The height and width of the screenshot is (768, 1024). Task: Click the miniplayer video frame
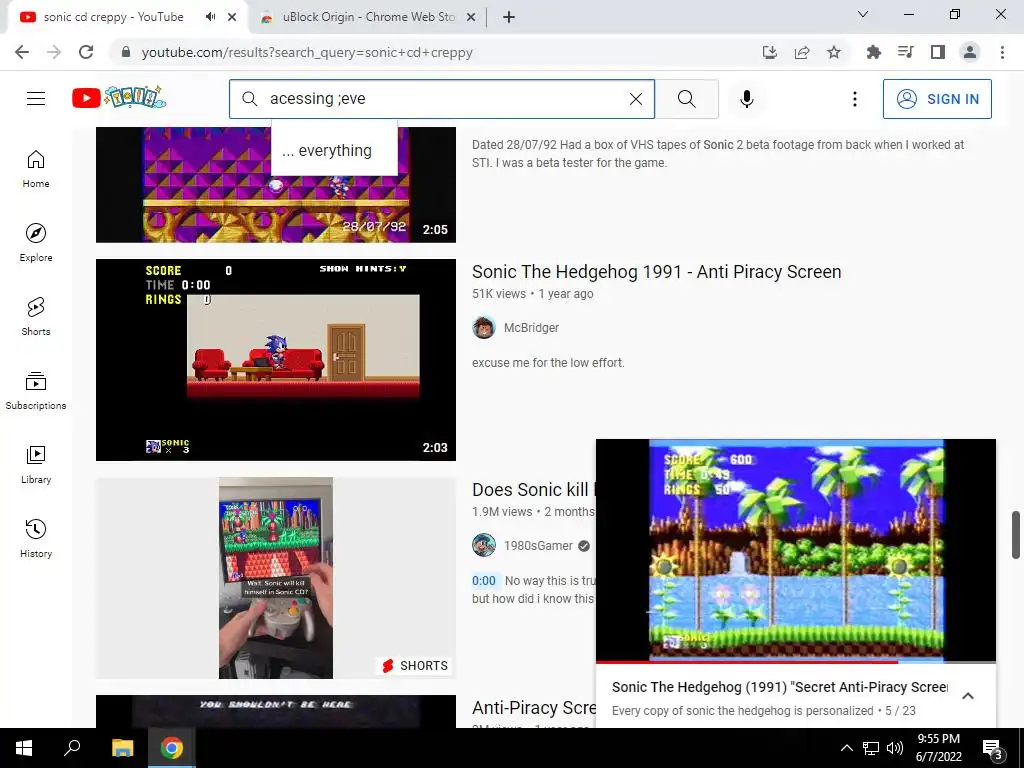point(796,550)
